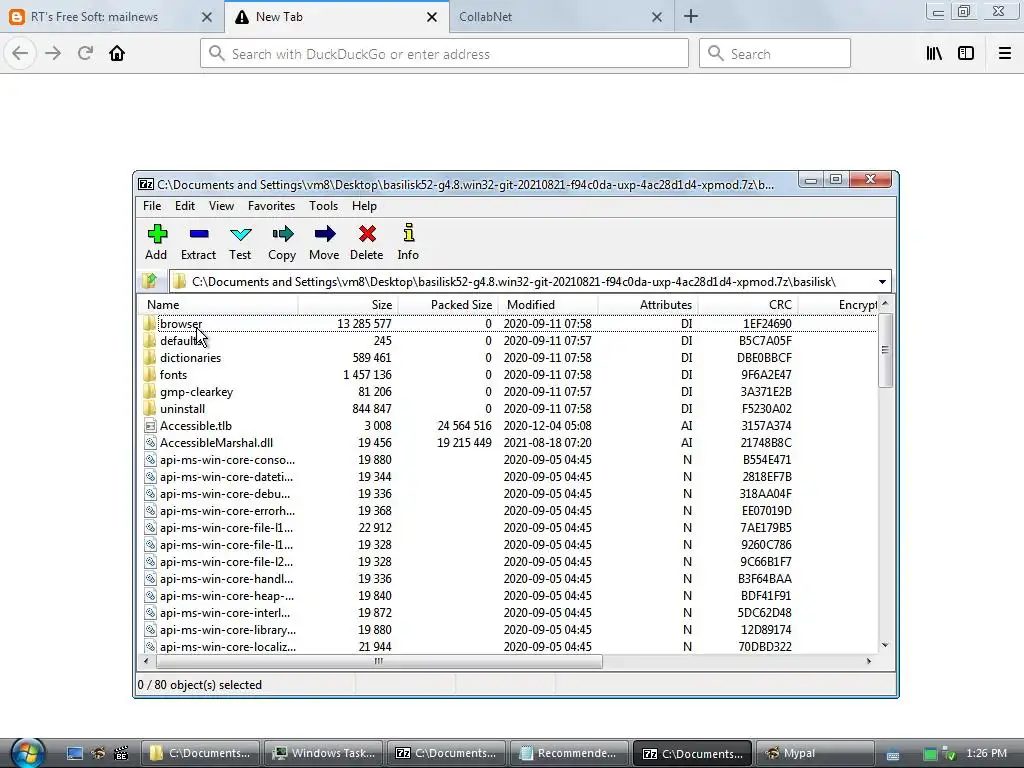
Task: Open the View menu in 7-Zip
Action: [x=221, y=206]
